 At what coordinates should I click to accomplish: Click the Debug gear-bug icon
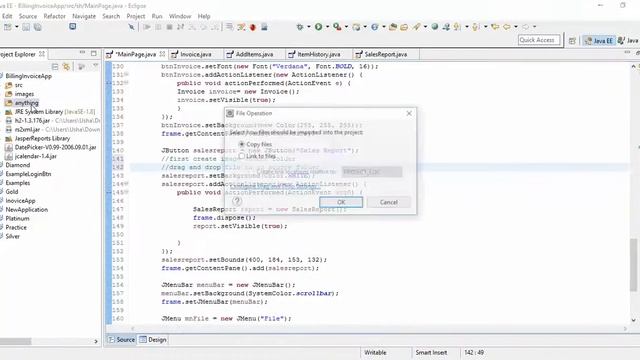[x=300, y=27]
